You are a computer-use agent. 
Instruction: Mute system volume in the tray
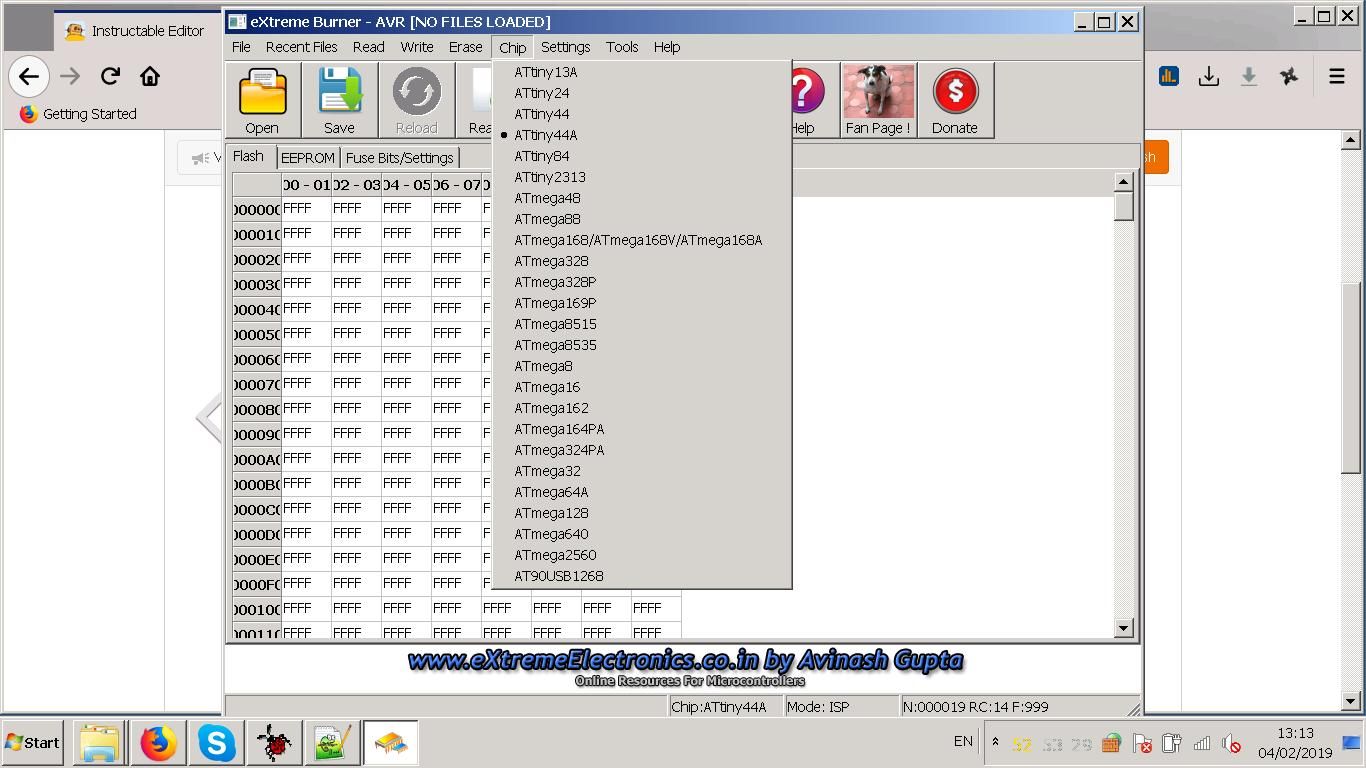(1231, 742)
